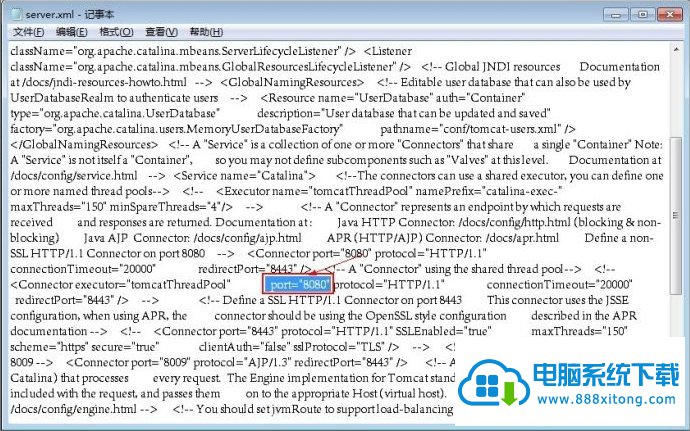This screenshot has height=431, width=690.
Task: Click text /docs/apr.html
Action: point(522,238)
